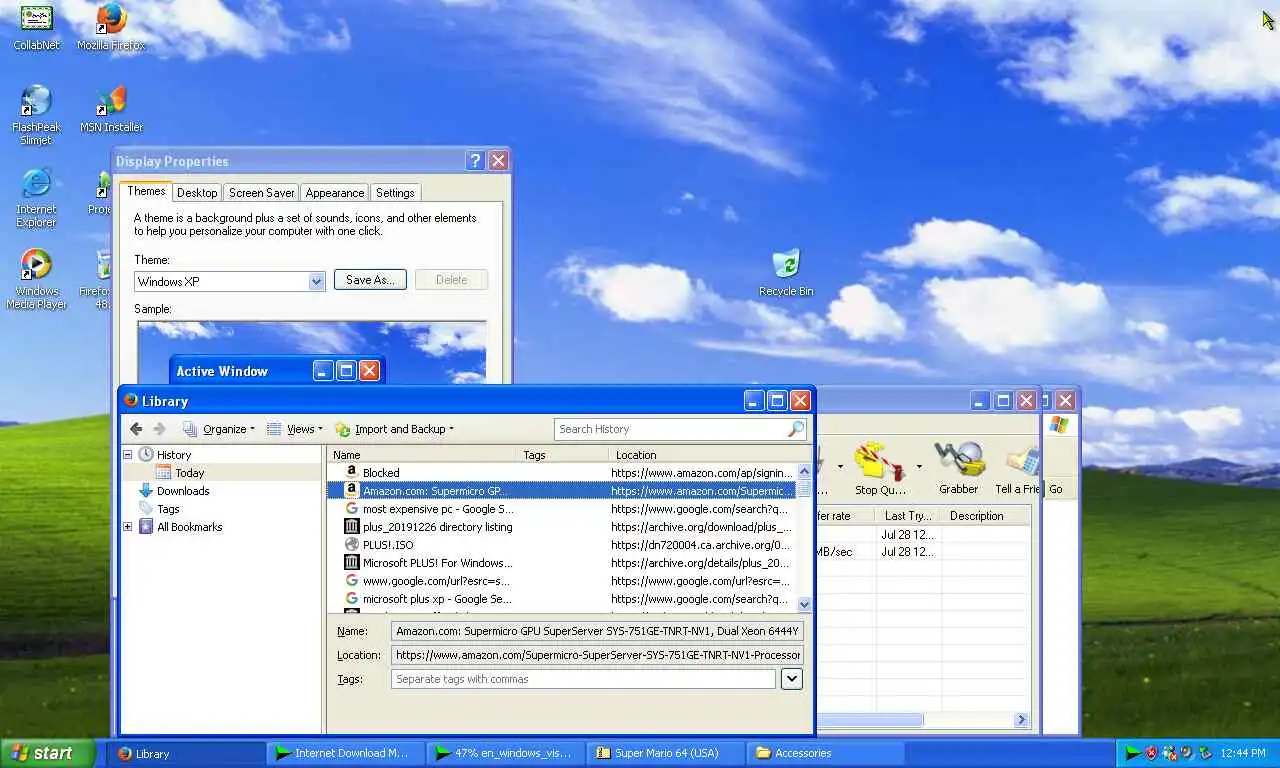The width and height of the screenshot is (1280, 768).
Task: Select the Blocked history entry
Action: [x=561, y=473]
